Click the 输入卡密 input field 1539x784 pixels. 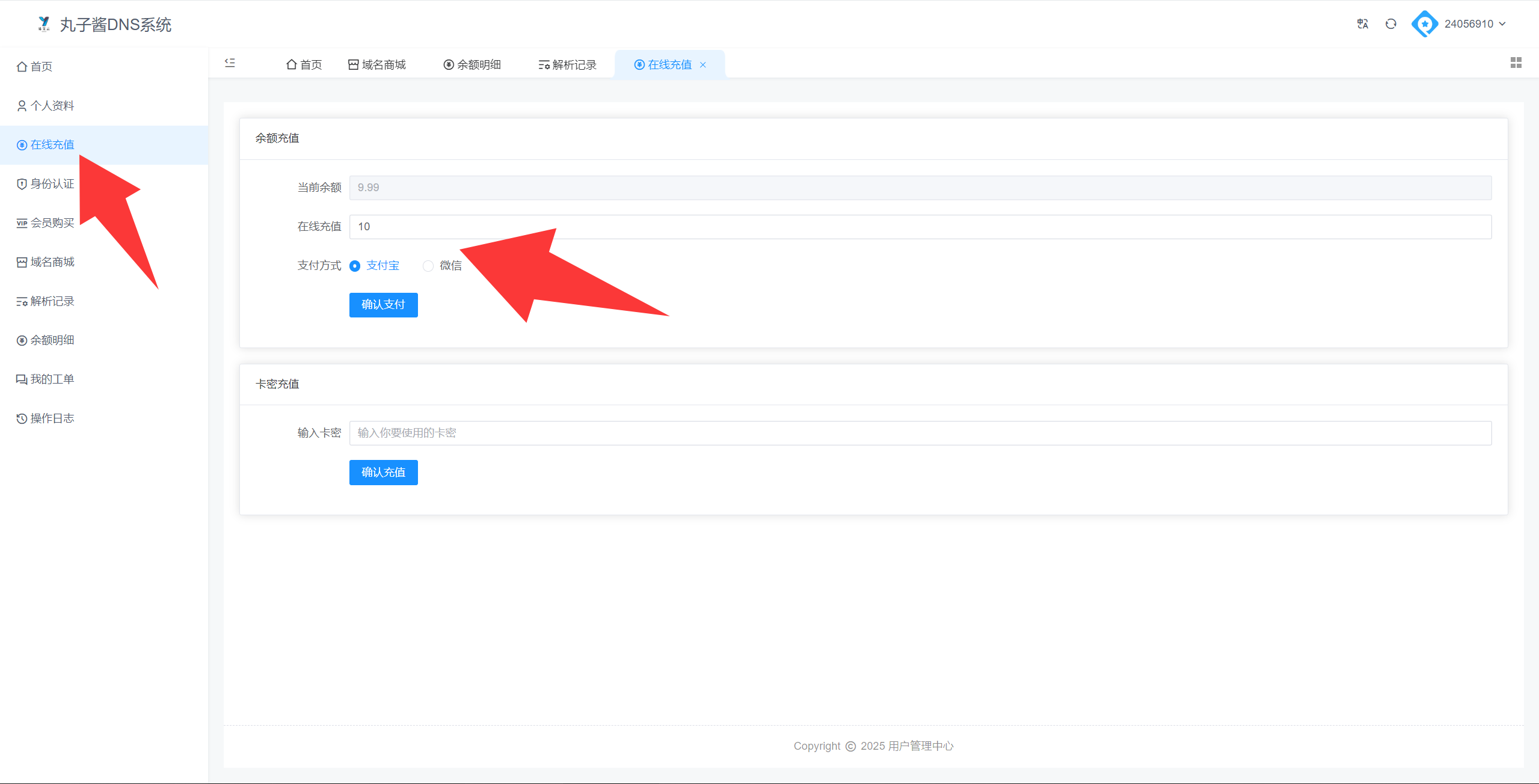pos(920,433)
